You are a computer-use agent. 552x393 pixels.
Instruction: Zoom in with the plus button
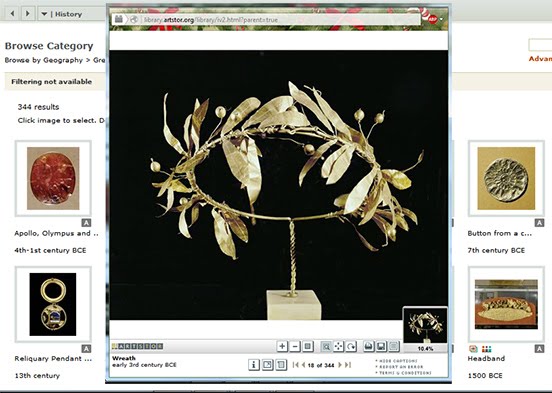pyautogui.click(x=282, y=347)
